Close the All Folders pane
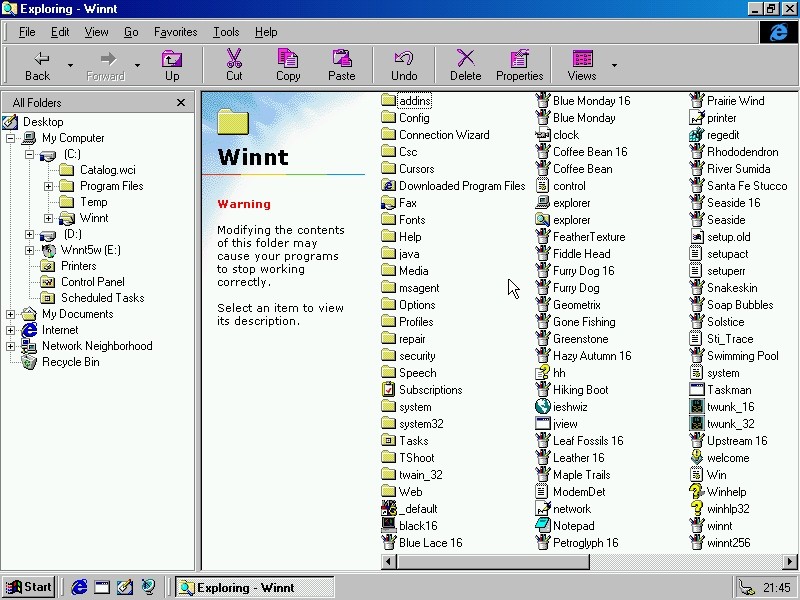 point(181,102)
